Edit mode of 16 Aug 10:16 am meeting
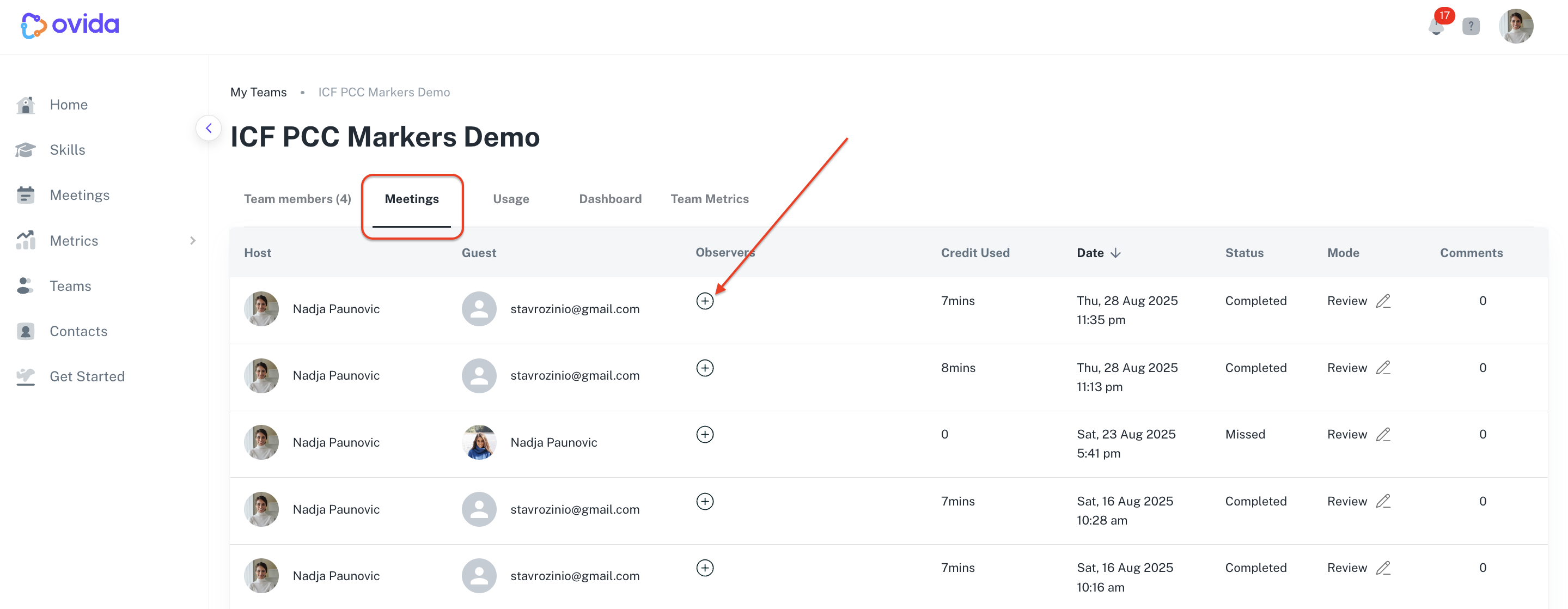Image resolution: width=1568 pixels, height=609 pixels. pos(1383,568)
